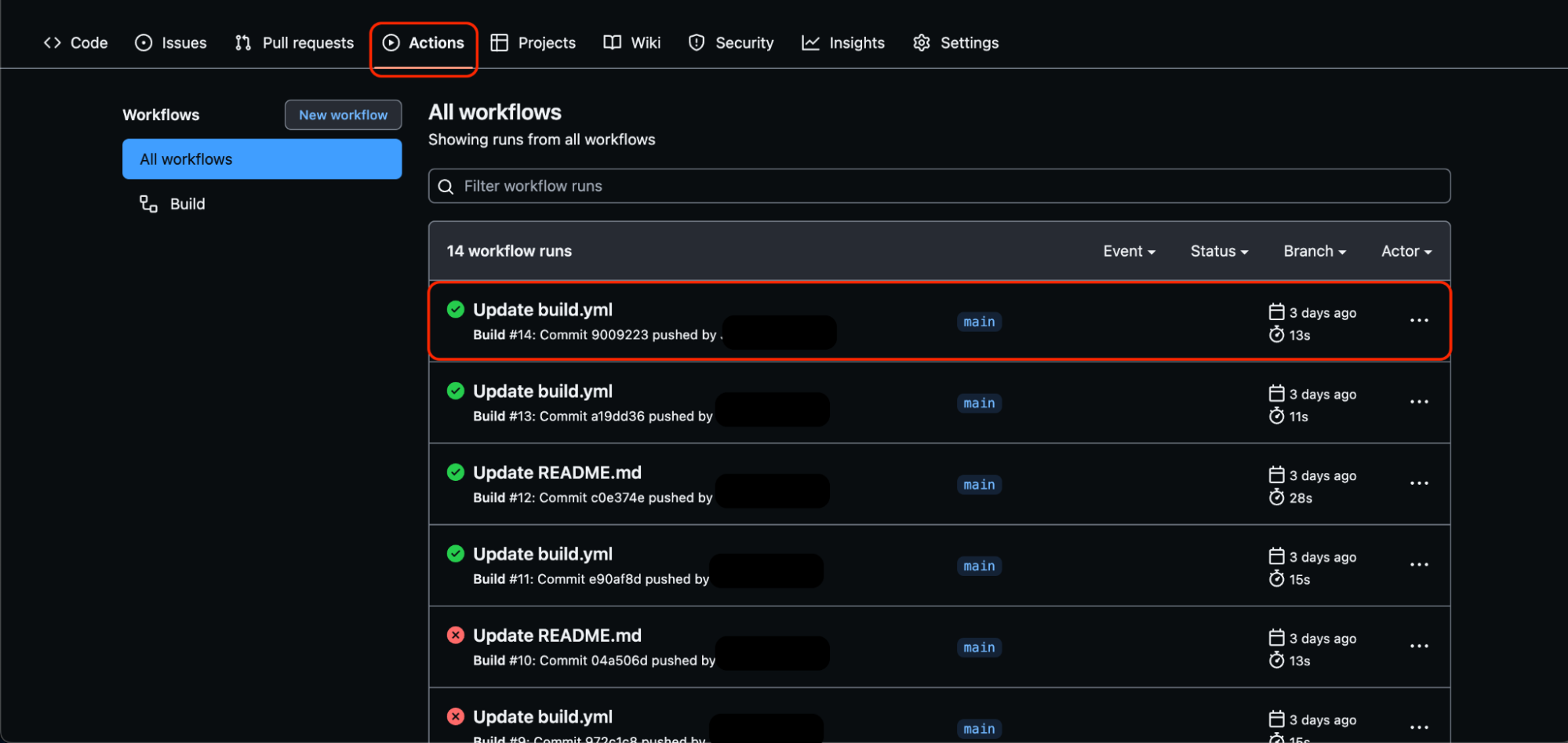
Task: Open the Code tab
Action: [75, 43]
